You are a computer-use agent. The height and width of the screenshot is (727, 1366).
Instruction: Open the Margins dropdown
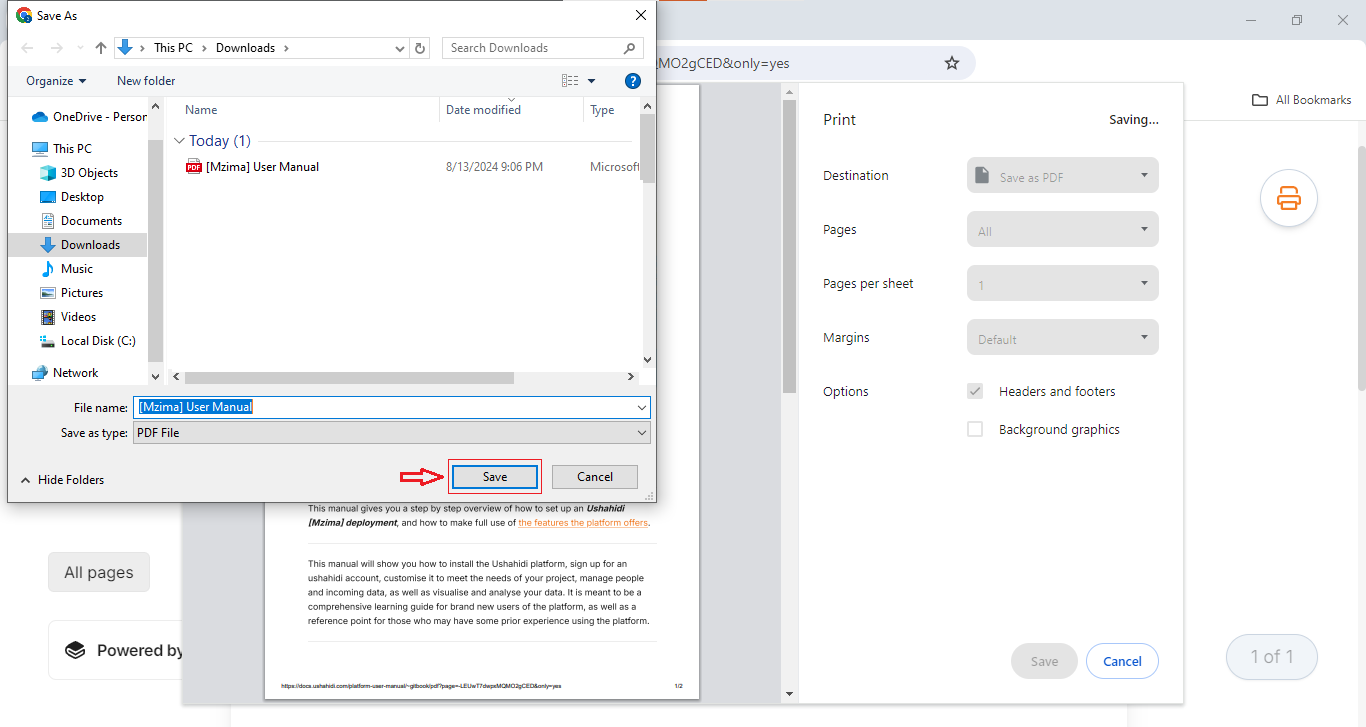tap(1062, 338)
